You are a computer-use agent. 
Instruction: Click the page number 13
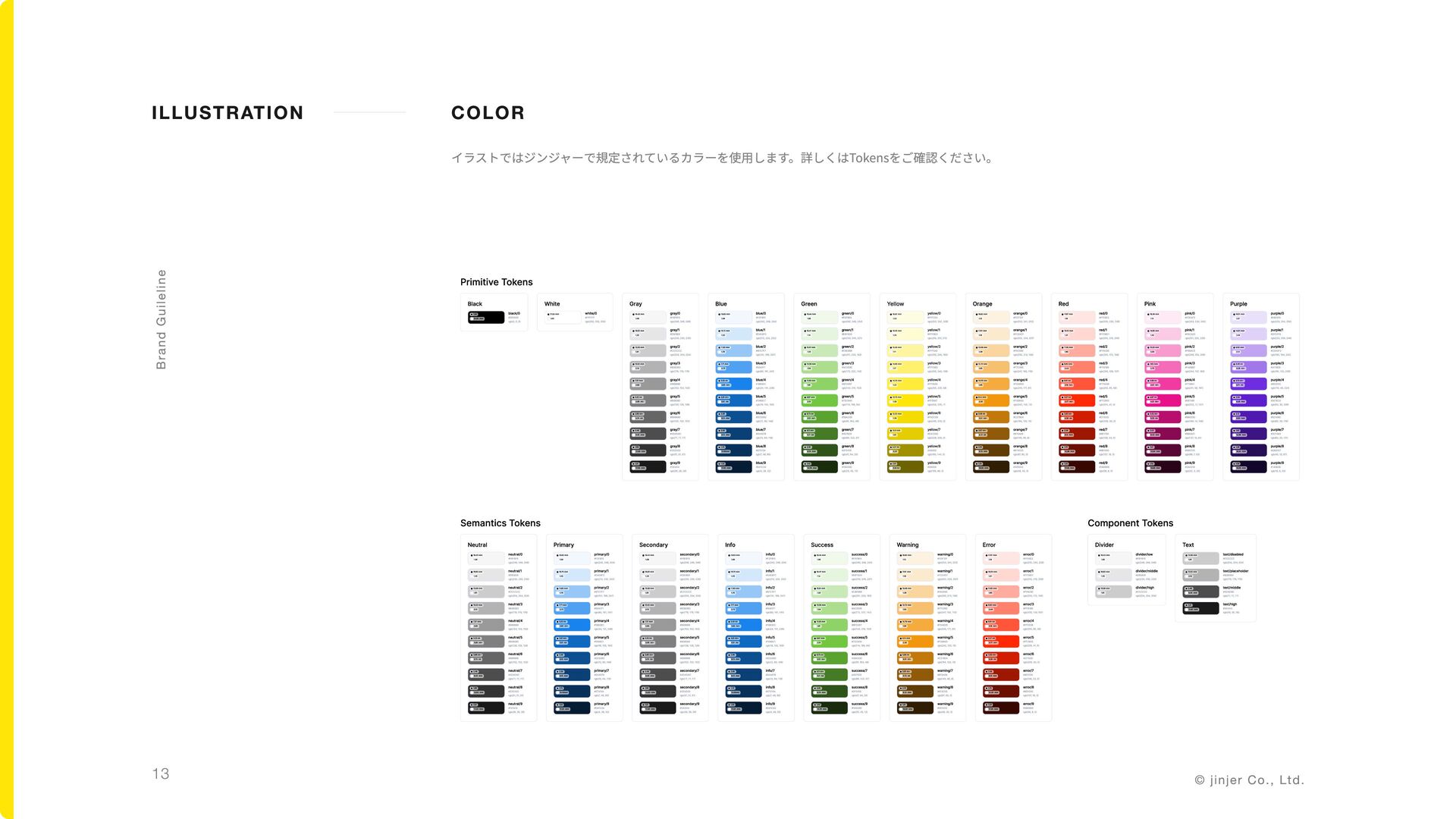pyautogui.click(x=161, y=773)
